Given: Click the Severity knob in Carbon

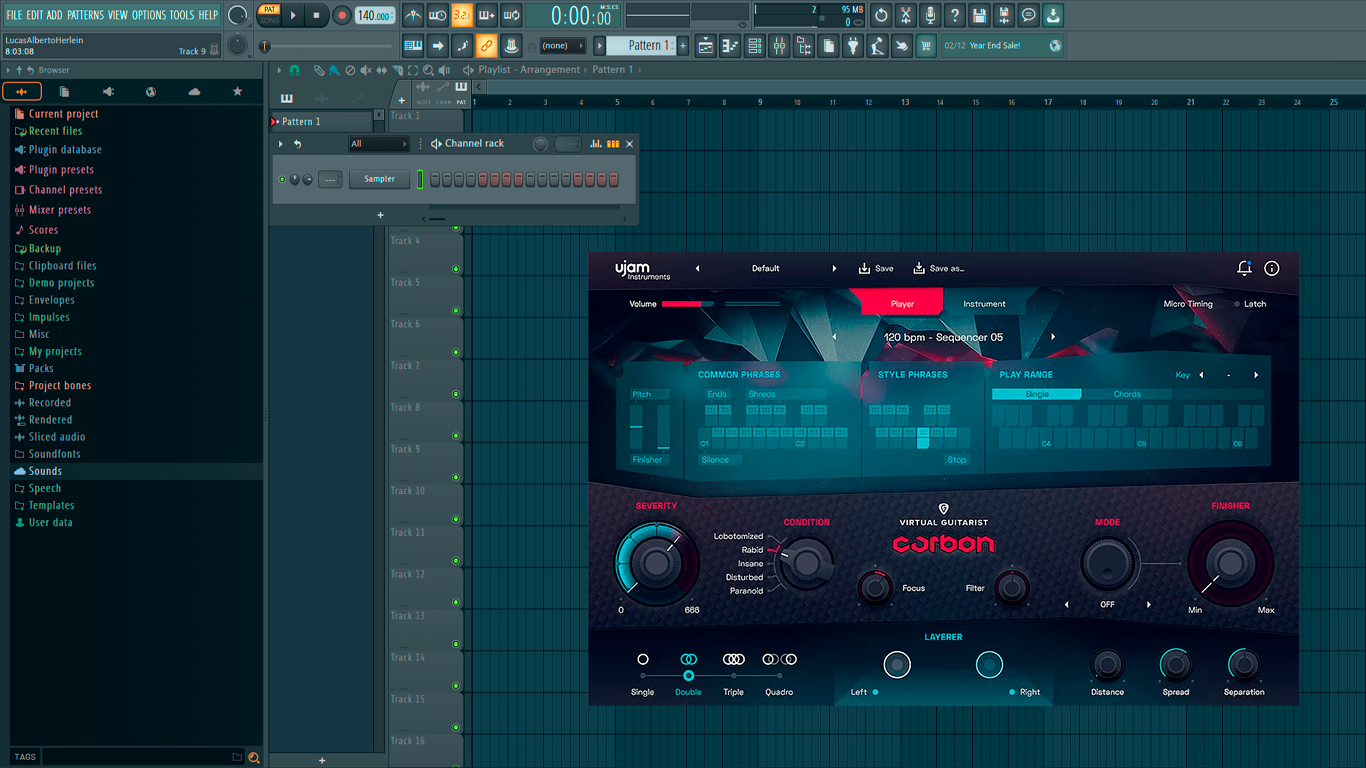Looking at the screenshot, I should pos(657,563).
